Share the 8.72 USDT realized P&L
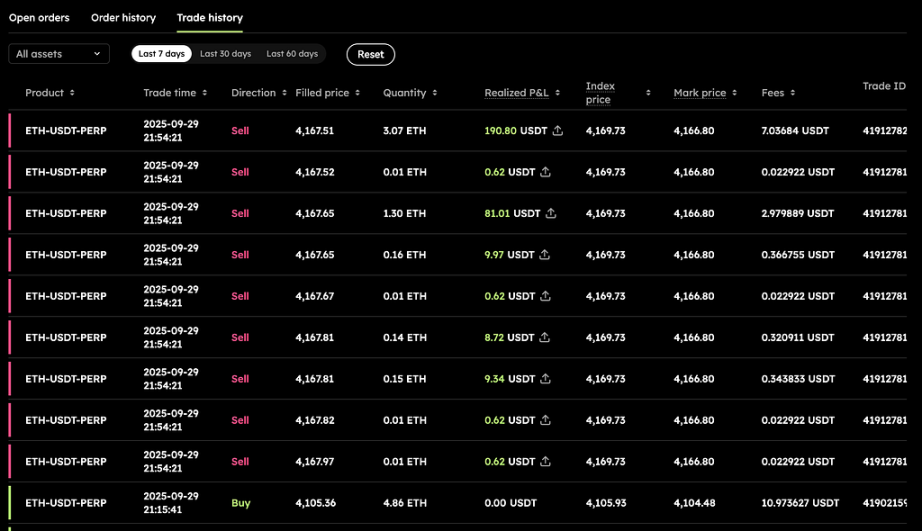Screen dimensions: 922x531 [x=545, y=338]
